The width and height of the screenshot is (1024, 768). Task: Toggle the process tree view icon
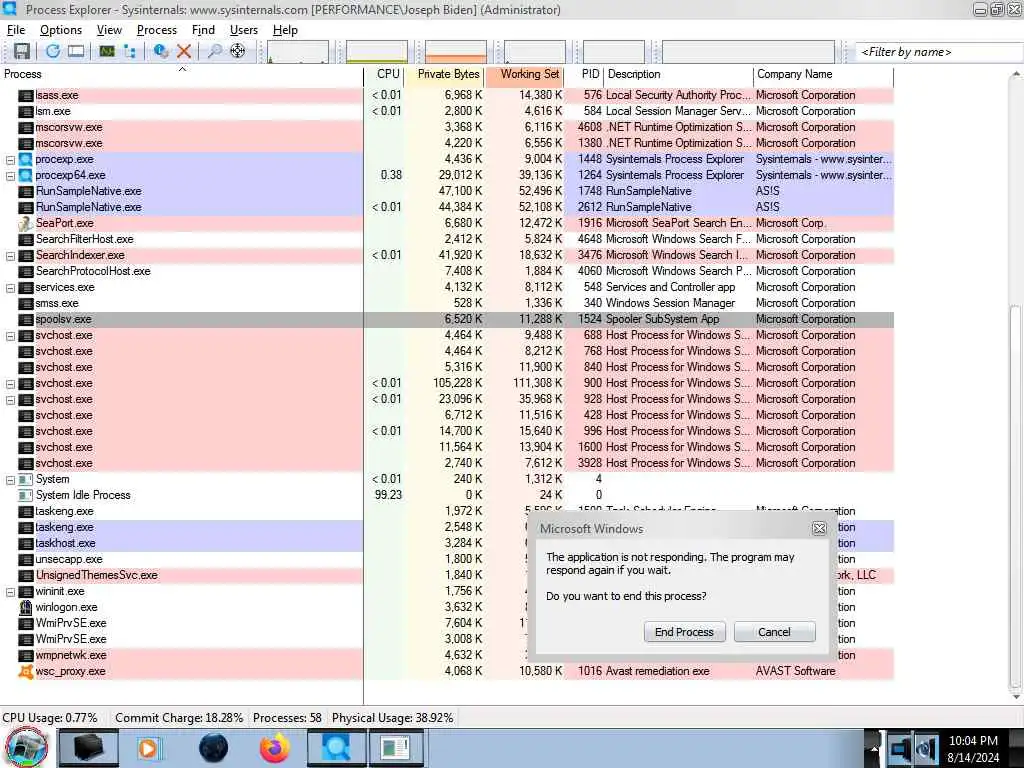pyautogui.click(x=129, y=51)
